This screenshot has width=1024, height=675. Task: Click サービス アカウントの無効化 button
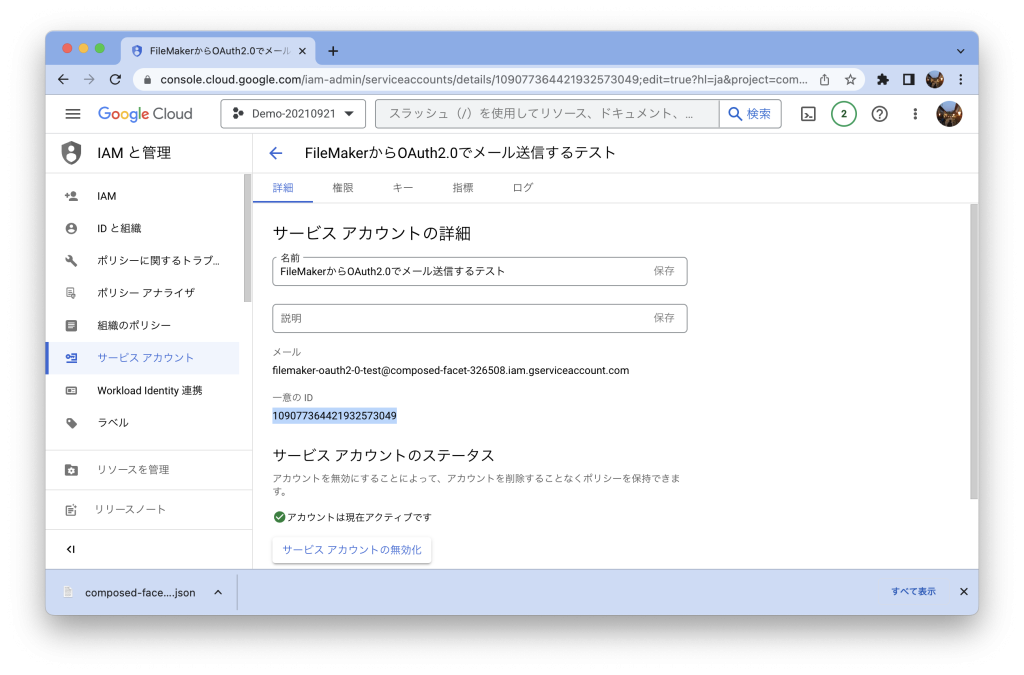point(352,550)
